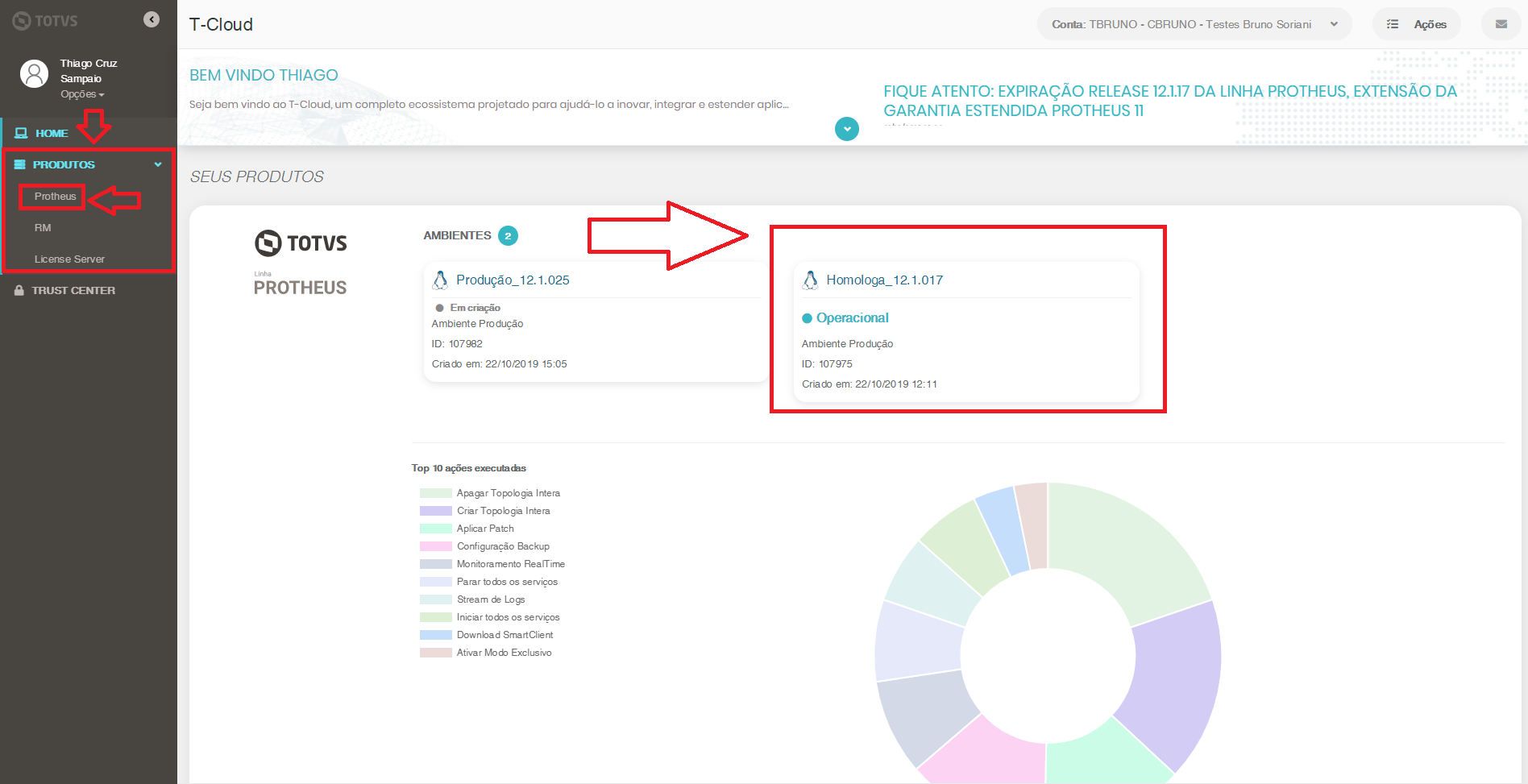Open the Ações button

tap(1416, 24)
